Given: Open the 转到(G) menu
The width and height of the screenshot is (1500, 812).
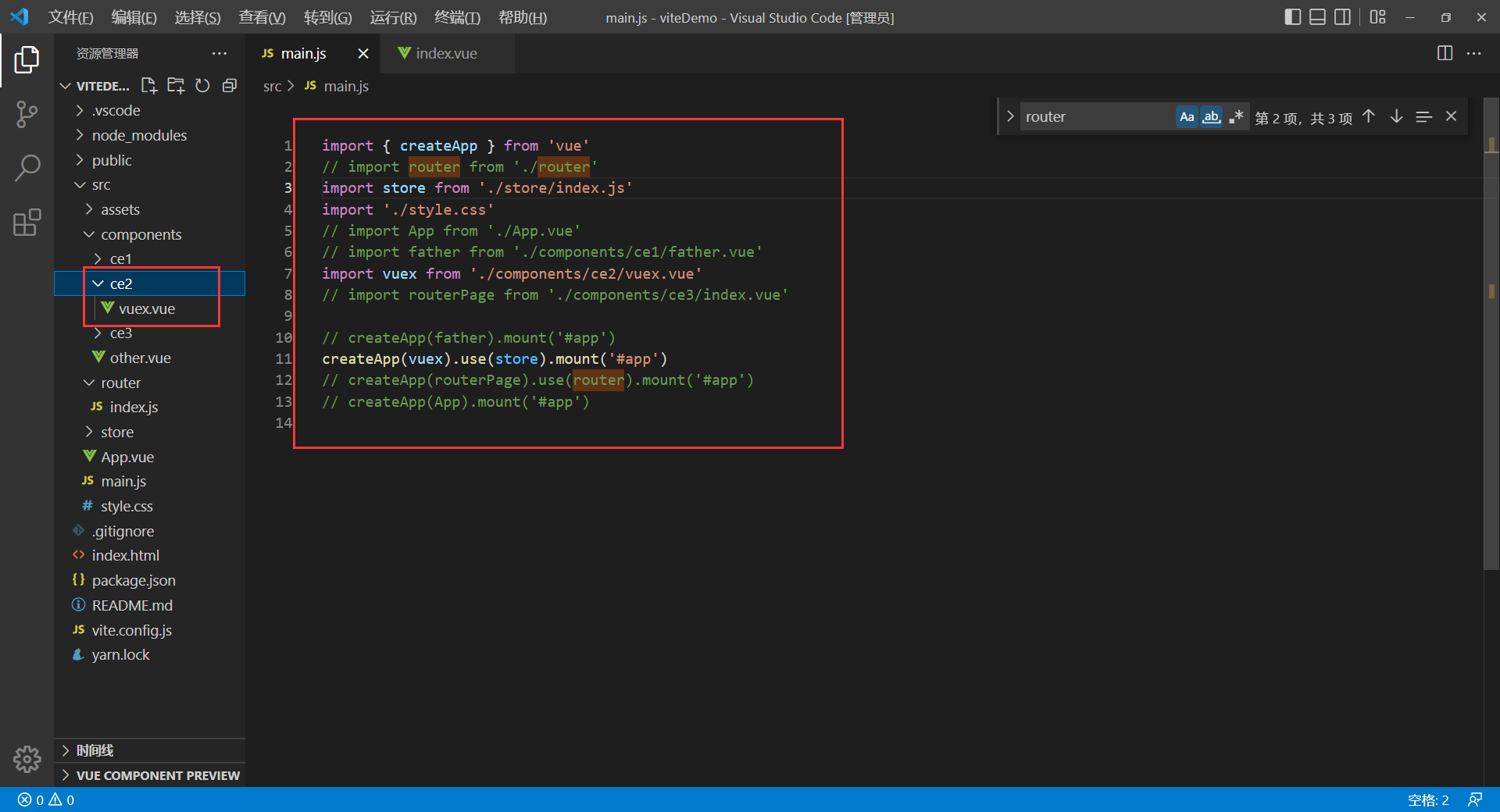Looking at the screenshot, I should (328, 17).
